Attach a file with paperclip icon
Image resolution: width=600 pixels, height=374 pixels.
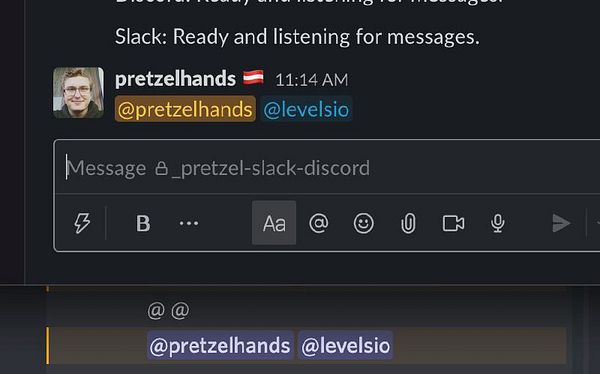point(408,223)
